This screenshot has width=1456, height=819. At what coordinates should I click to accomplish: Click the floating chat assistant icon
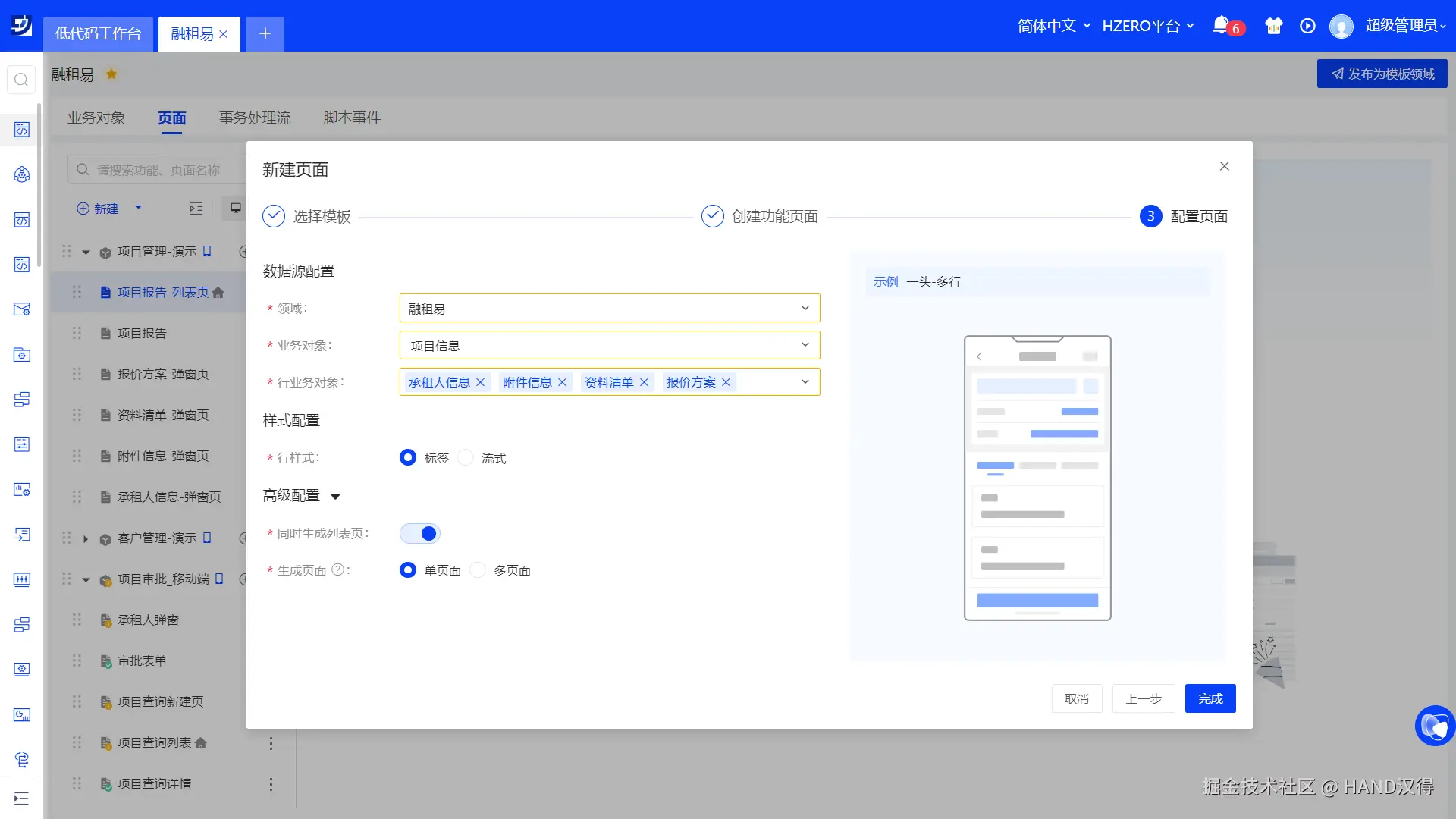1435,726
